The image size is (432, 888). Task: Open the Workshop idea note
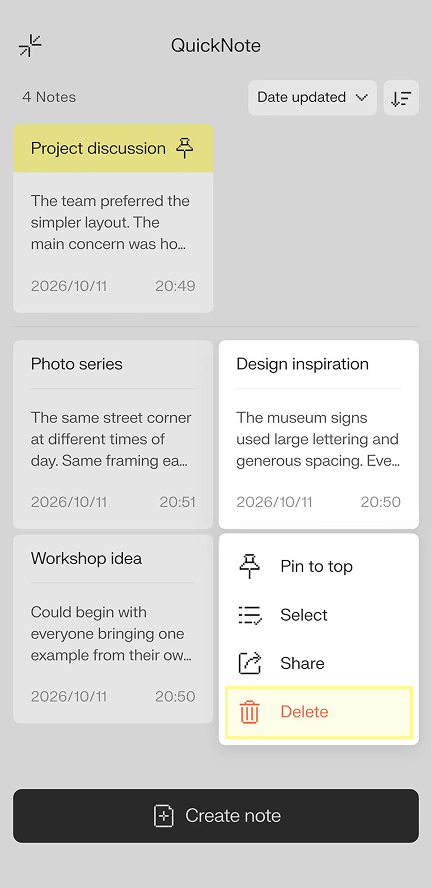click(x=113, y=629)
